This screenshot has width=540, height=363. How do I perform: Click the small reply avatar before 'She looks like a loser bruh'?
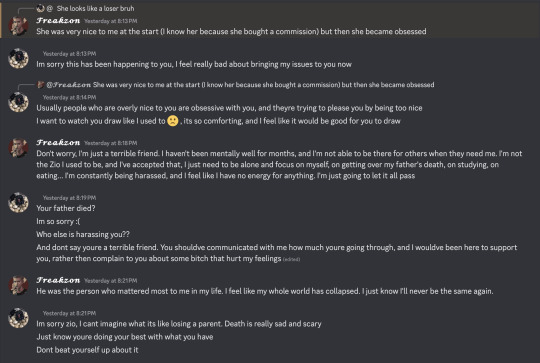40,8
